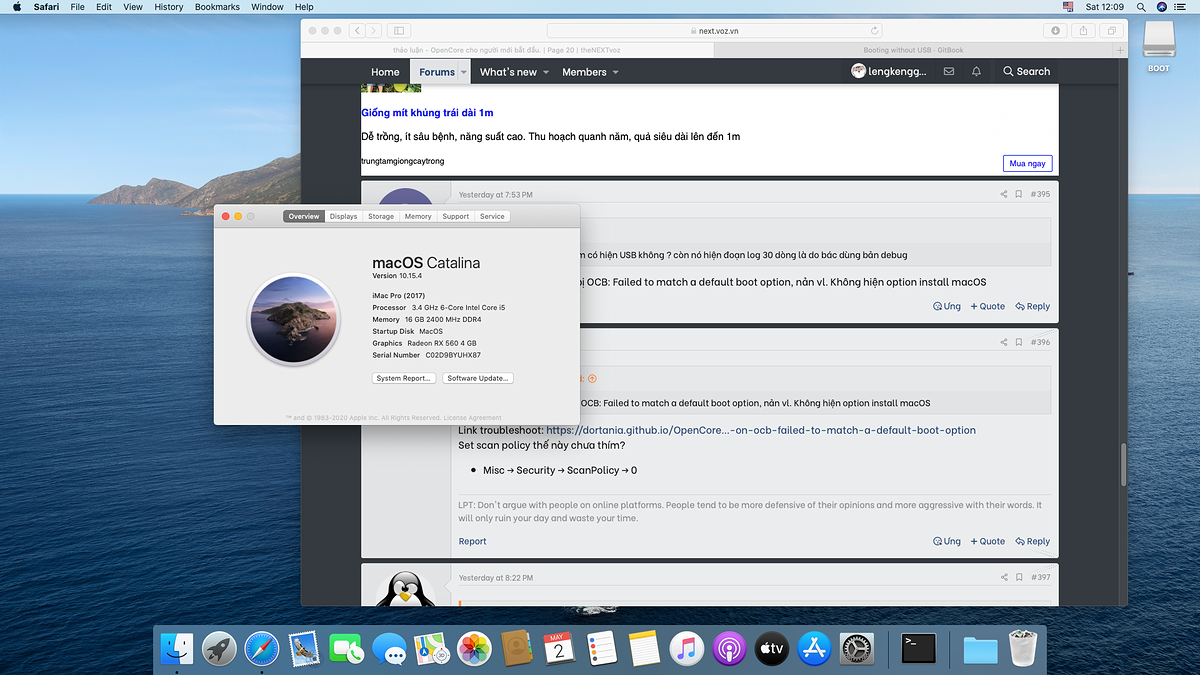Share post #396
This screenshot has width=1200, height=675.
(1004, 342)
